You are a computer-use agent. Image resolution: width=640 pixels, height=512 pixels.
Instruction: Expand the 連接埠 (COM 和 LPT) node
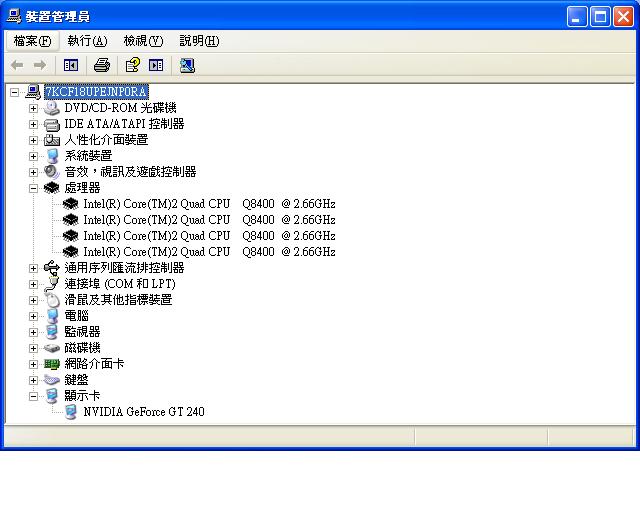tap(33, 284)
